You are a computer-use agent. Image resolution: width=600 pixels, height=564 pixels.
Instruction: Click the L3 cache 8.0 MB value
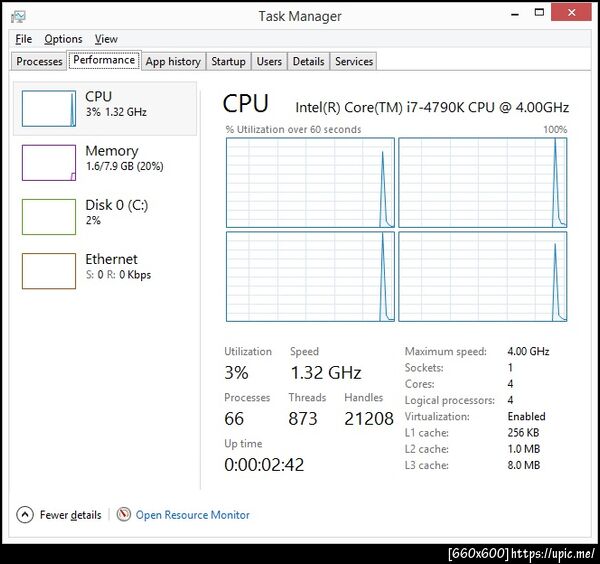[x=524, y=465]
